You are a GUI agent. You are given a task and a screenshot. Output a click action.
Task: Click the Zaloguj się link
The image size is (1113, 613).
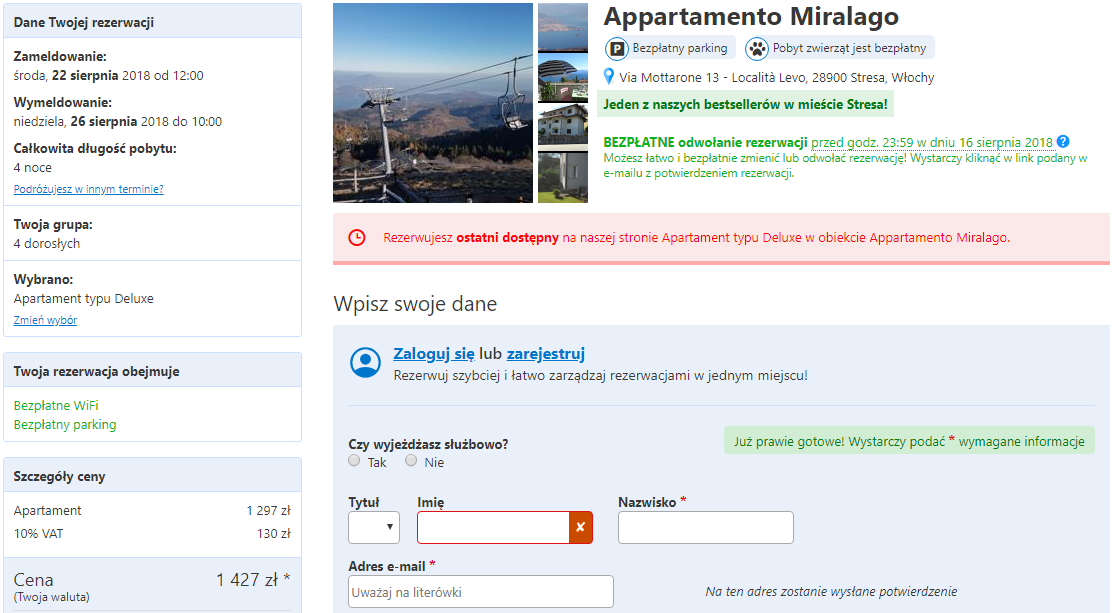click(x=434, y=353)
